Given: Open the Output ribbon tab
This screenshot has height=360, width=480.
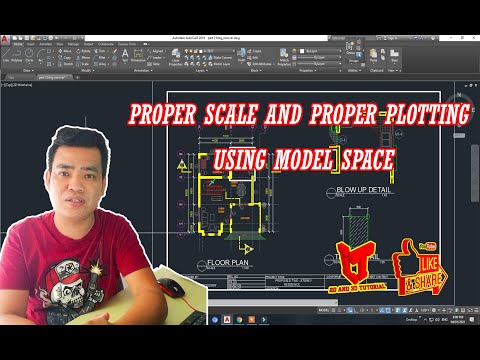Looking at the screenshot, I should coord(89,44).
